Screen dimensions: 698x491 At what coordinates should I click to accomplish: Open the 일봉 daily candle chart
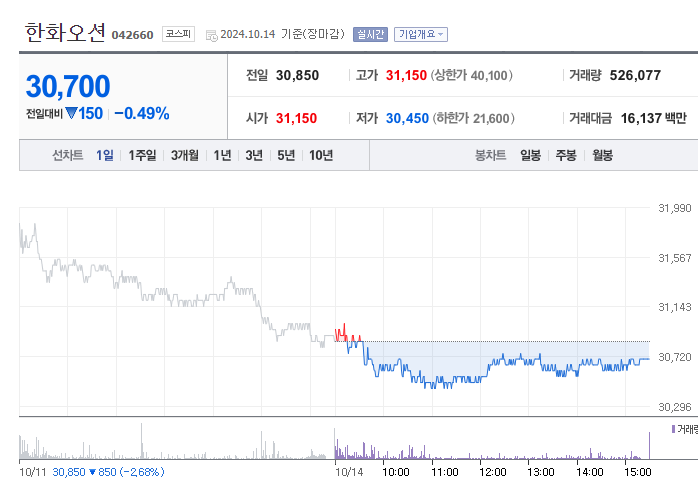pyautogui.click(x=531, y=155)
